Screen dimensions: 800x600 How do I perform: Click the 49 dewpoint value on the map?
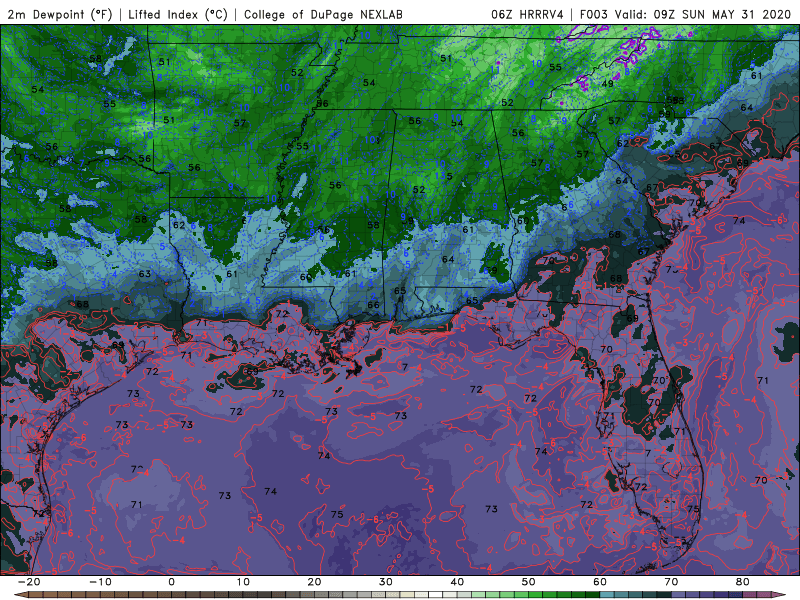607,84
